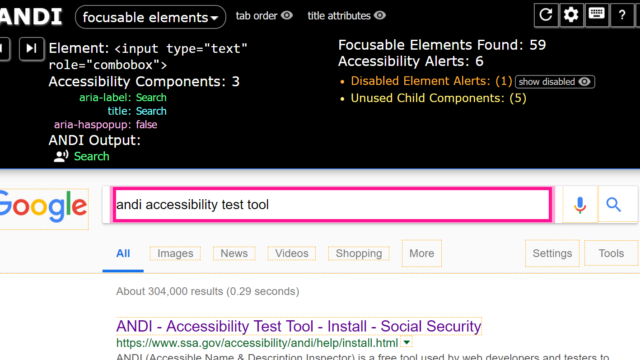Click the ANDI refresh icon
Screen dimensions: 640x360
pos(546,15)
